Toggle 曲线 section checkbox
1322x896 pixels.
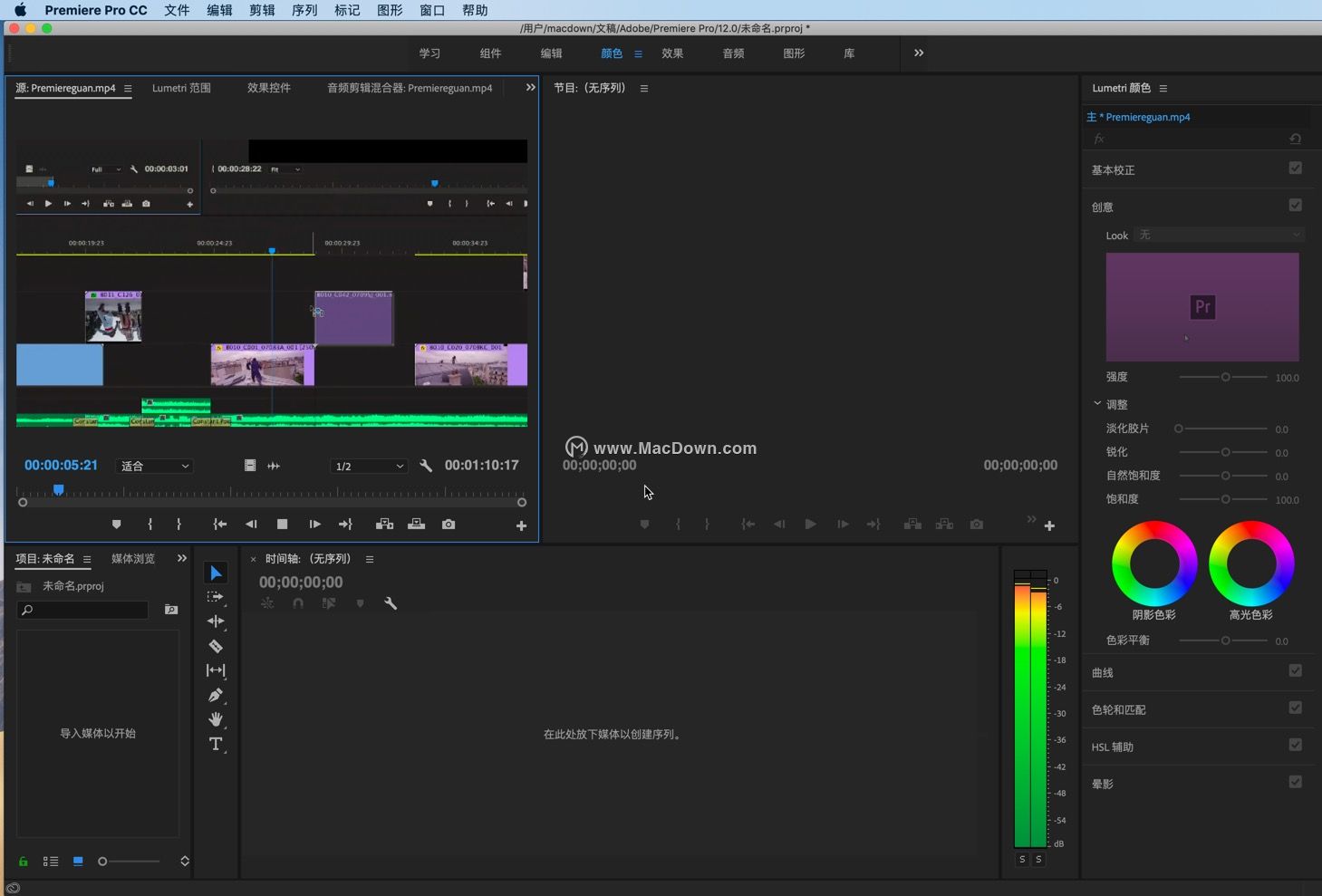(x=1295, y=671)
